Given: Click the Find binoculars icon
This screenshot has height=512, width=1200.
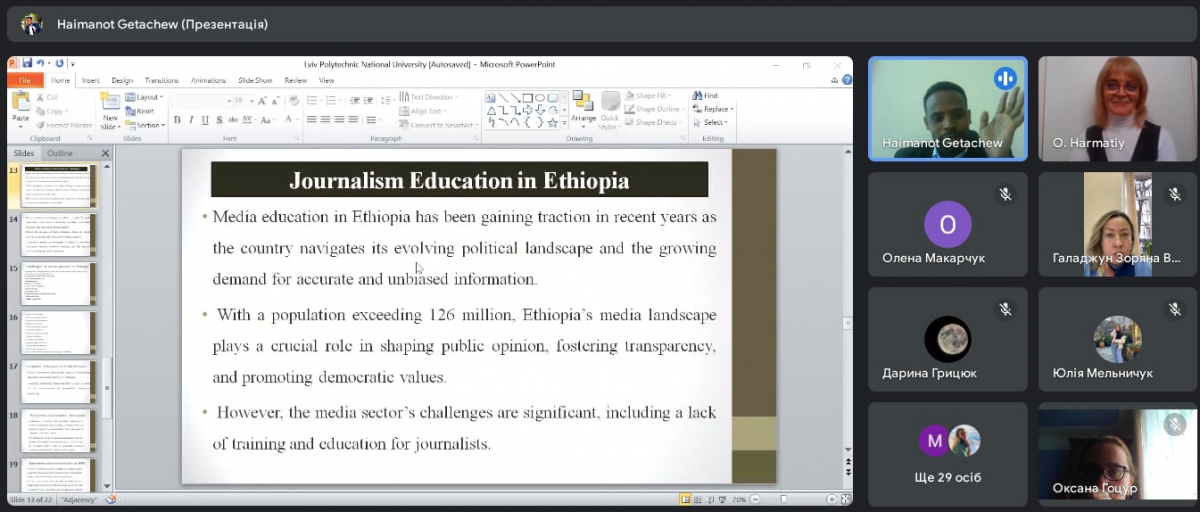Looking at the screenshot, I should pos(698,96).
